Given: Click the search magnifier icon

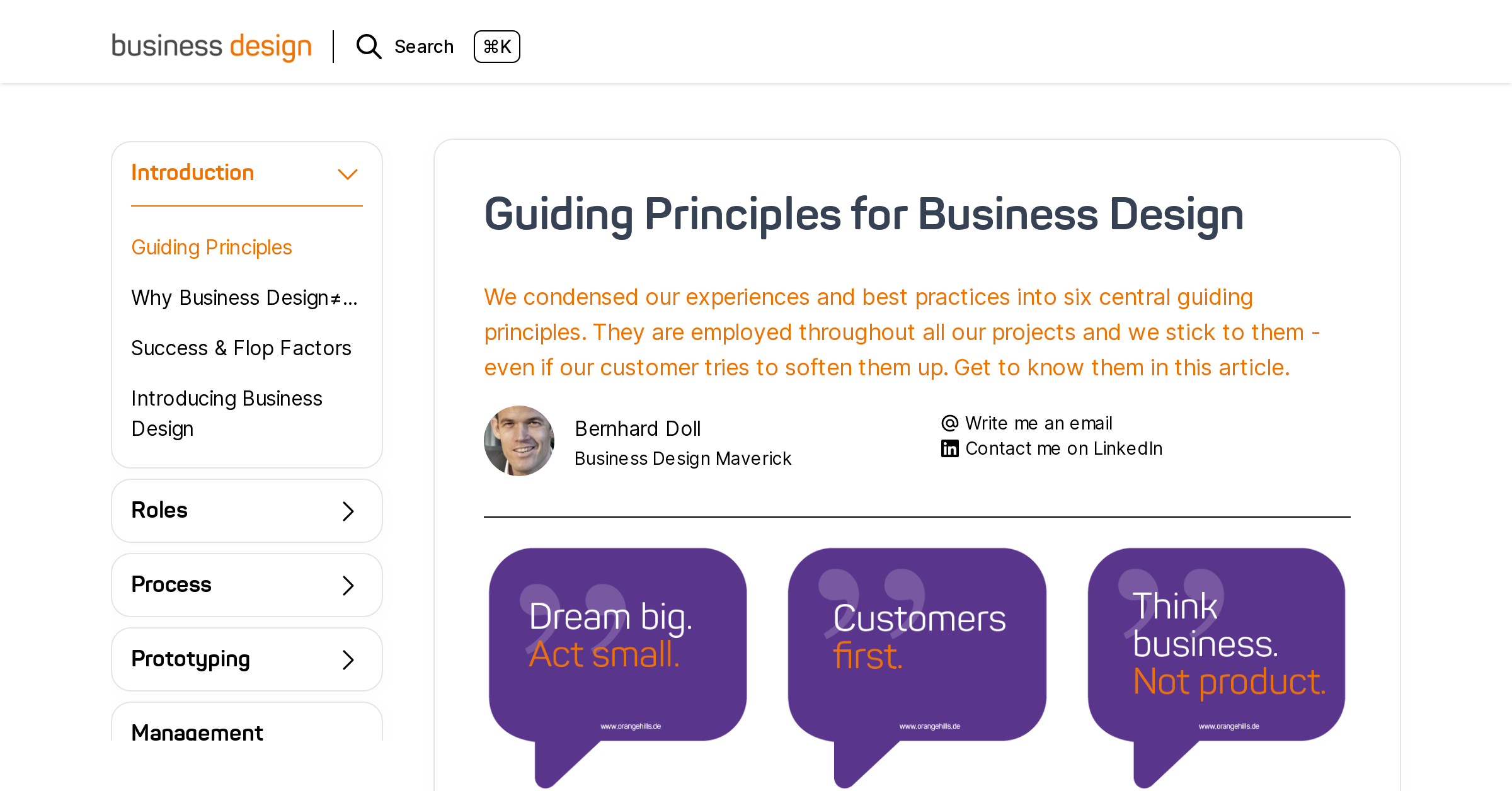Looking at the screenshot, I should (369, 47).
